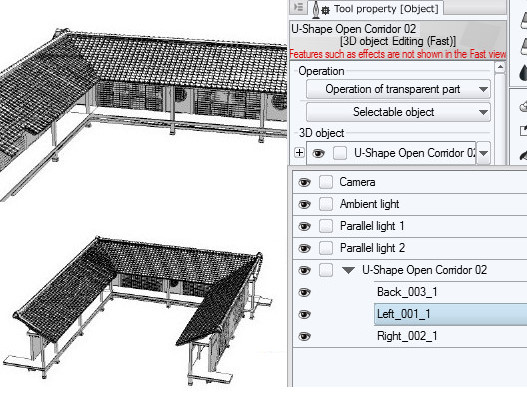Click the panel menu icon beside Tool property tab
The image size is (527, 397).
tap(298, 7)
